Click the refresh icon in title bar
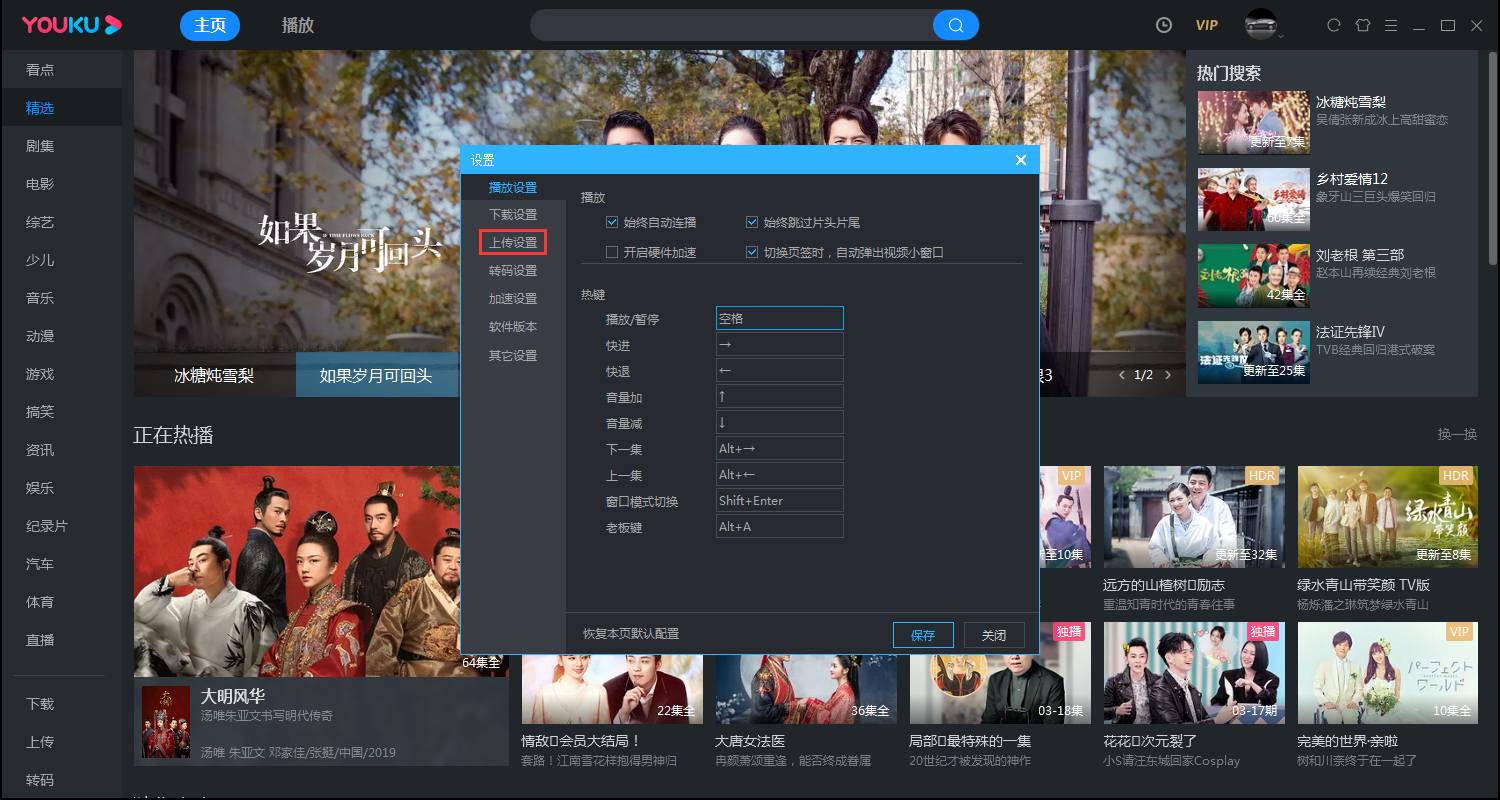 tap(1333, 25)
